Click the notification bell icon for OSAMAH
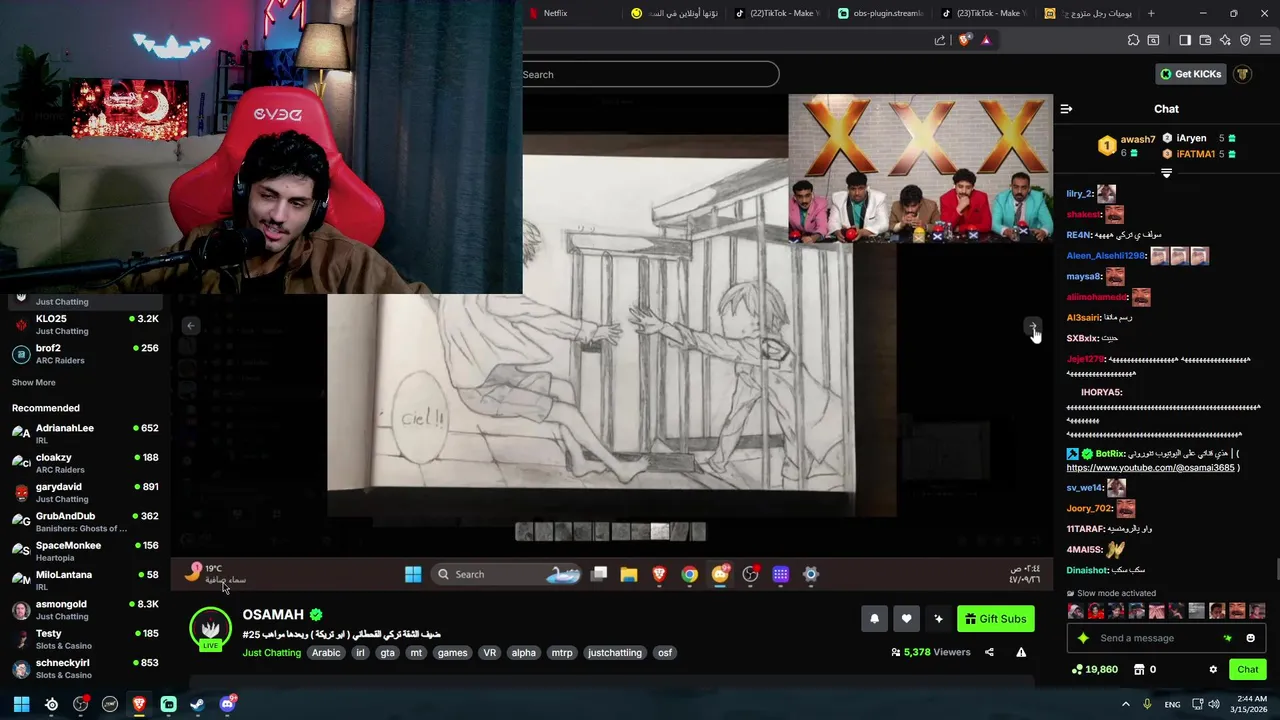1280x720 pixels. click(x=874, y=619)
